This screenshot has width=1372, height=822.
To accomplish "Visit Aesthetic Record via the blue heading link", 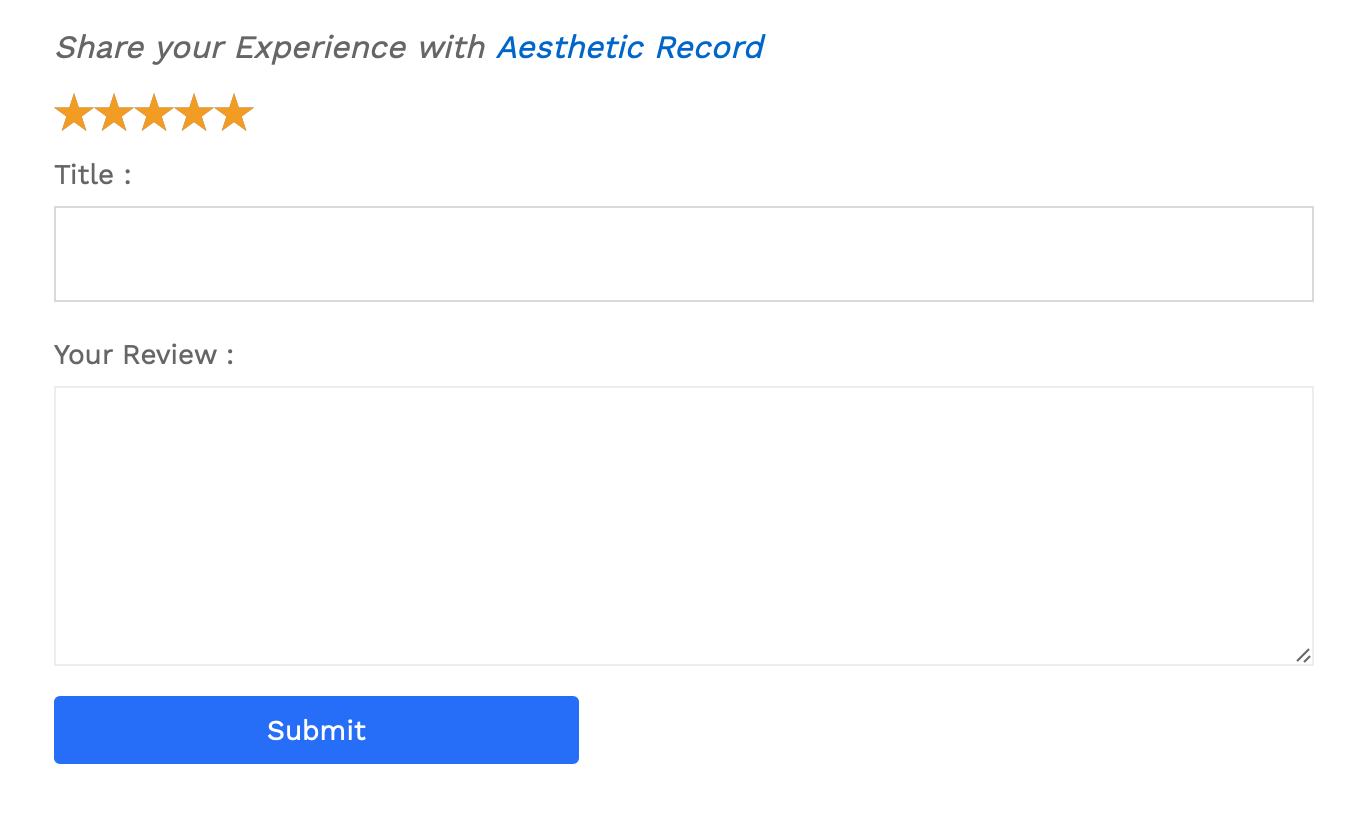I will pyautogui.click(x=630, y=47).
